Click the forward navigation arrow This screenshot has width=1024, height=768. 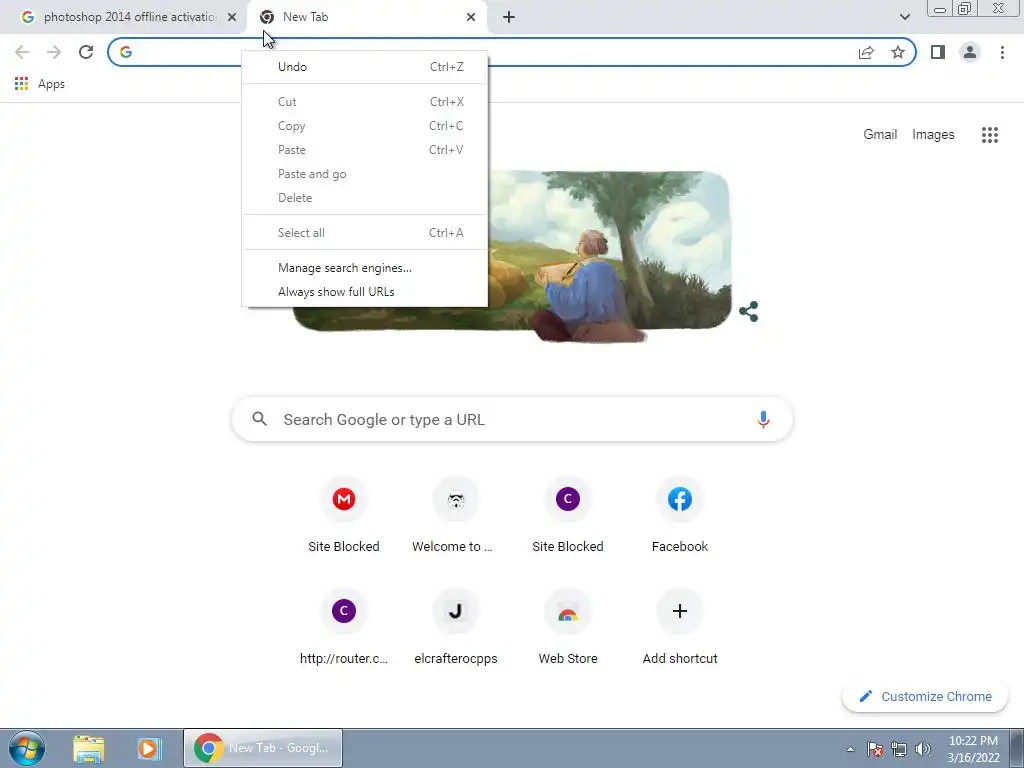[54, 52]
